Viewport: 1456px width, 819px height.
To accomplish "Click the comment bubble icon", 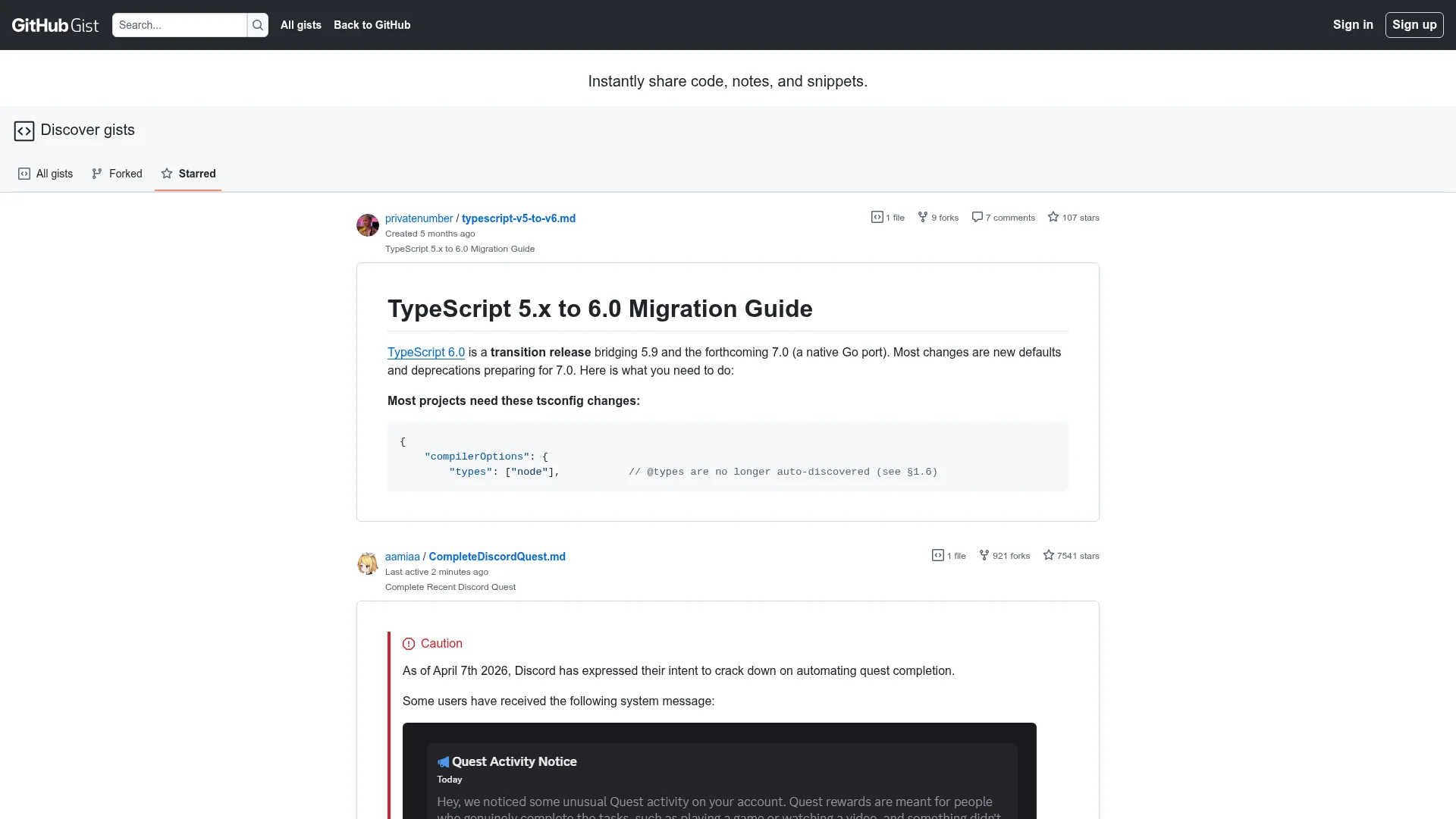I will click(x=977, y=217).
